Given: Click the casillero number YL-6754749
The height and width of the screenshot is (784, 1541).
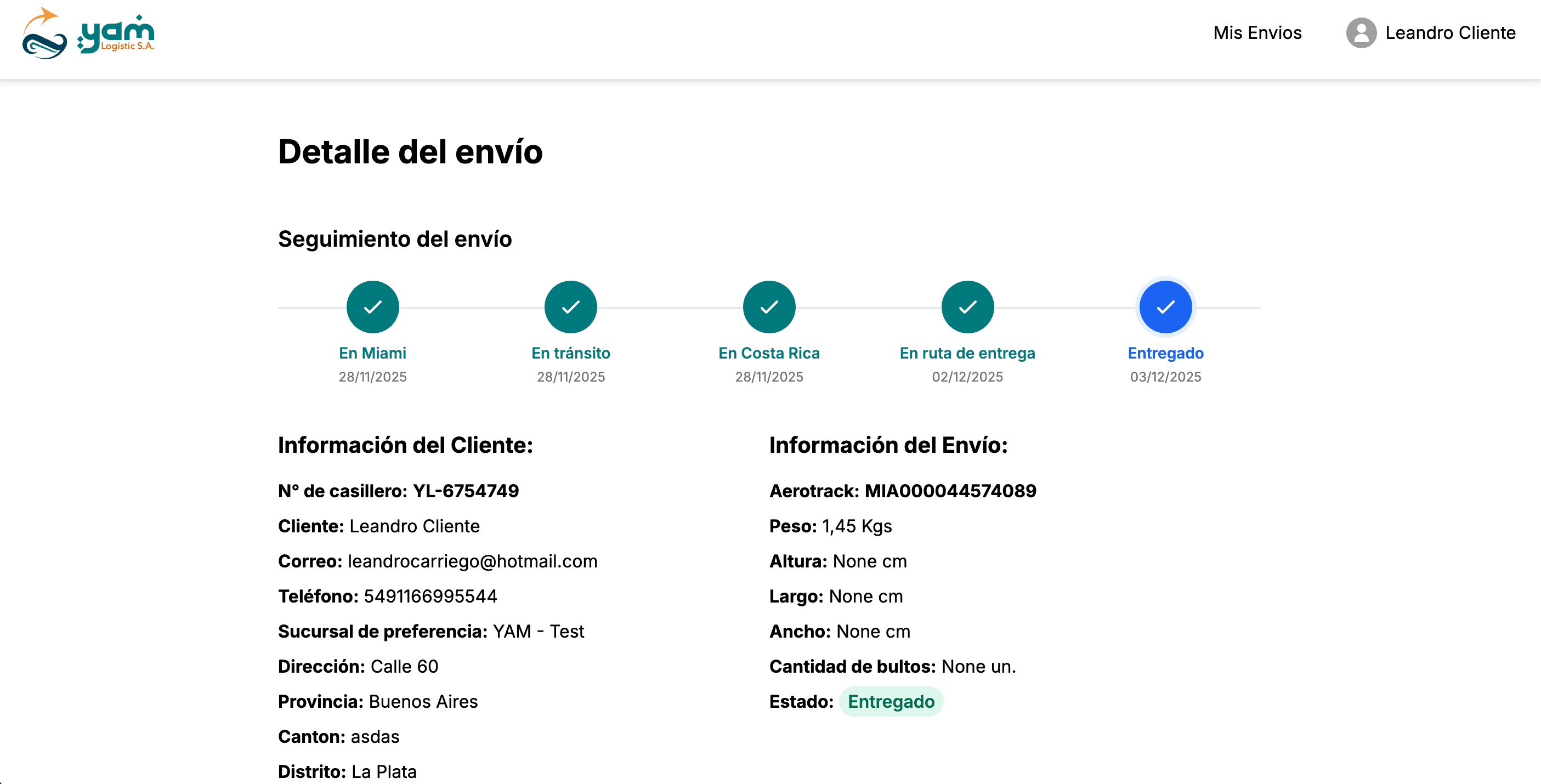Looking at the screenshot, I should click(467, 490).
